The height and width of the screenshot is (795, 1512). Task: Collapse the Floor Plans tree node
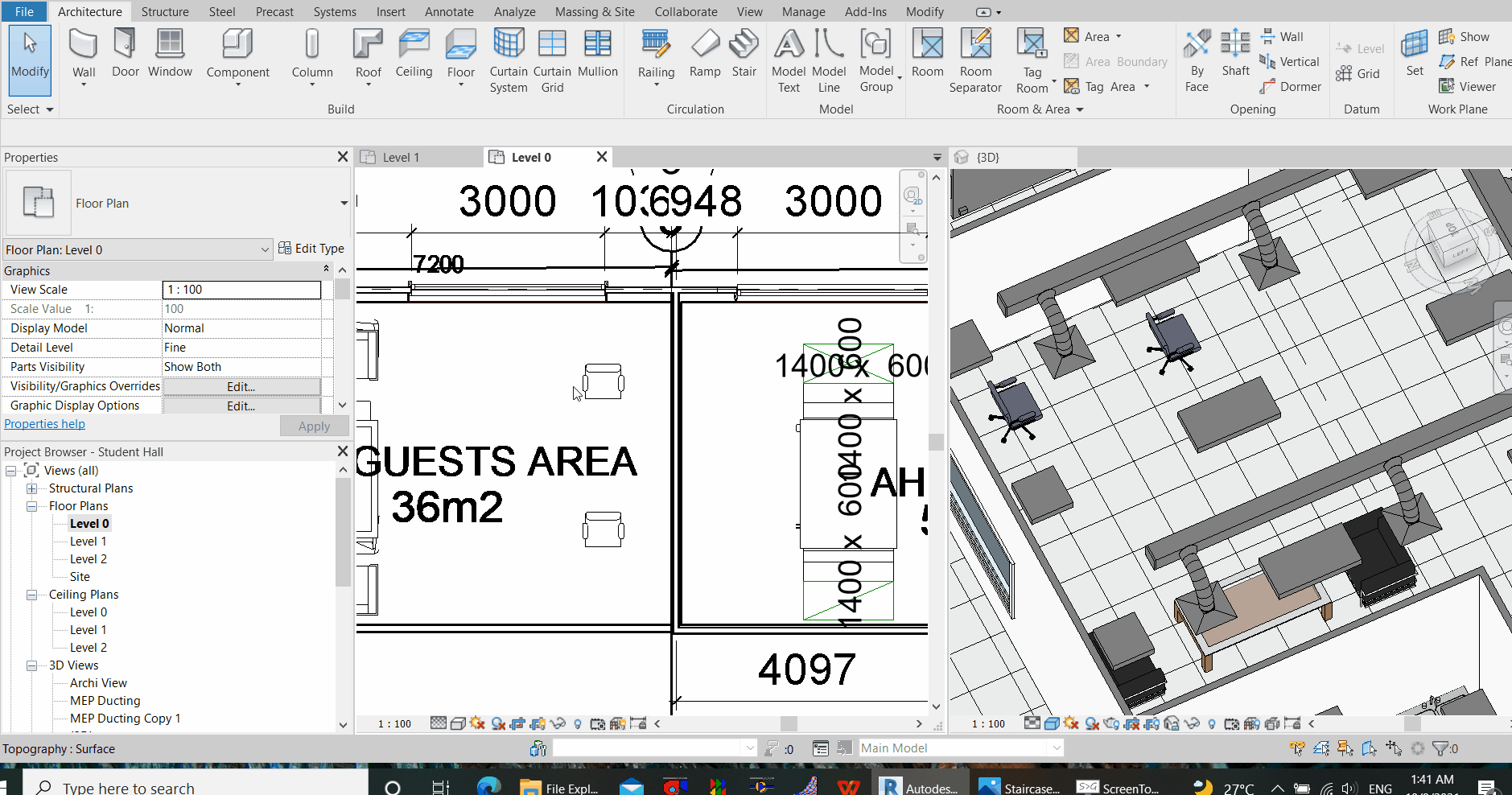coord(31,506)
